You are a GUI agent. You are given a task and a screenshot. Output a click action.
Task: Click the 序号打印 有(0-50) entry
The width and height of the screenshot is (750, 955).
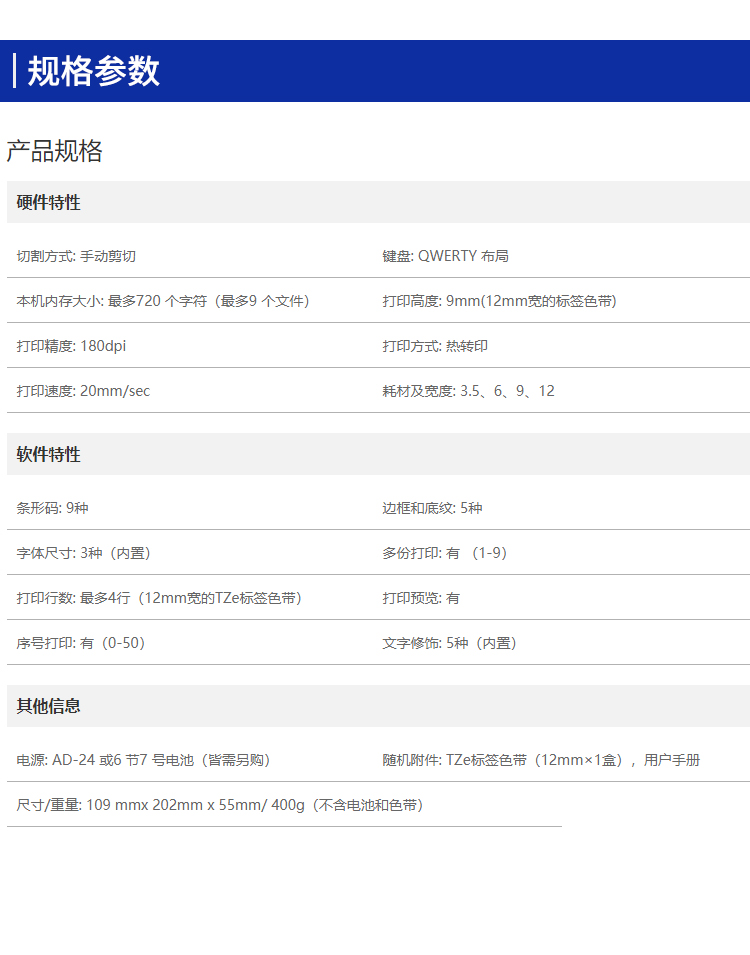click(81, 643)
